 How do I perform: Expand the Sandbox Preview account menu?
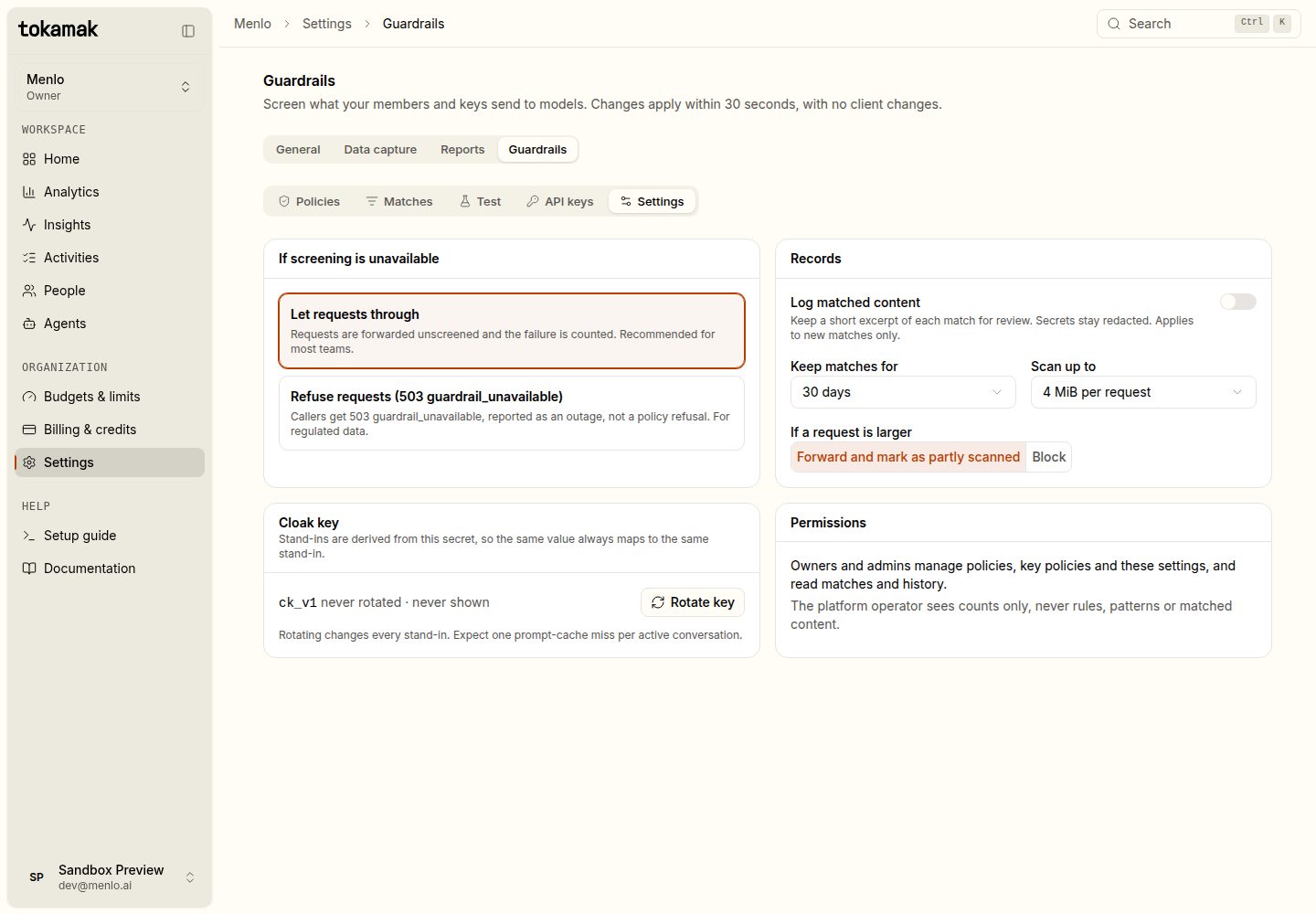point(110,877)
